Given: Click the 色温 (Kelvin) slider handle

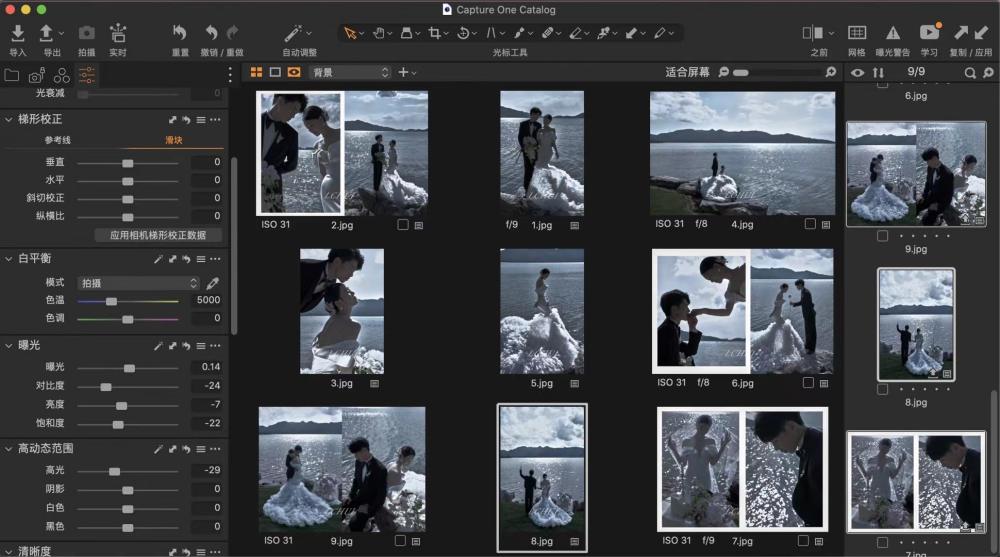Looking at the screenshot, I should coord(111,301).
